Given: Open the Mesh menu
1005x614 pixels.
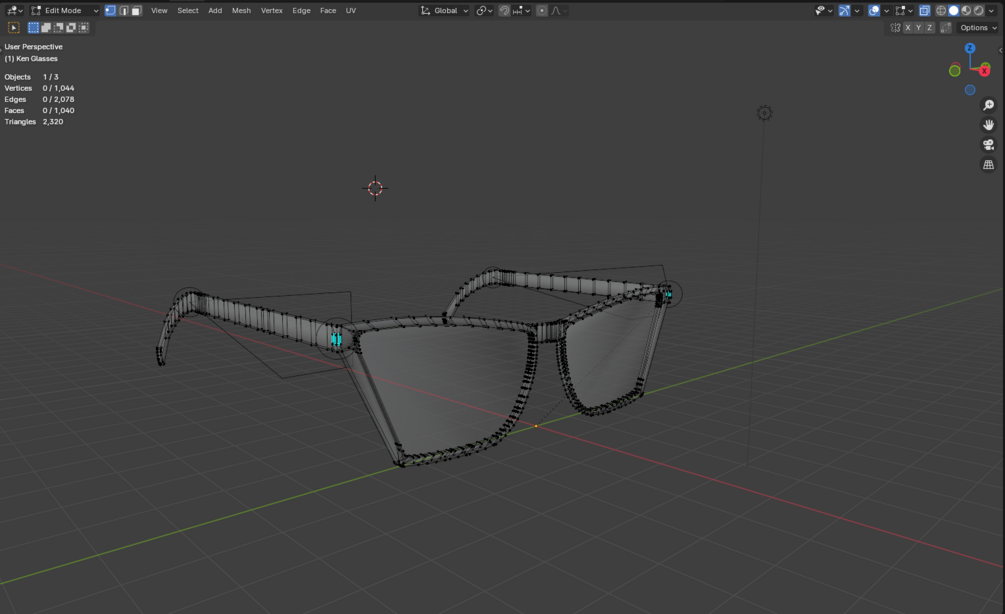Looking at the screenshot, I should click(x=241, y=10).
